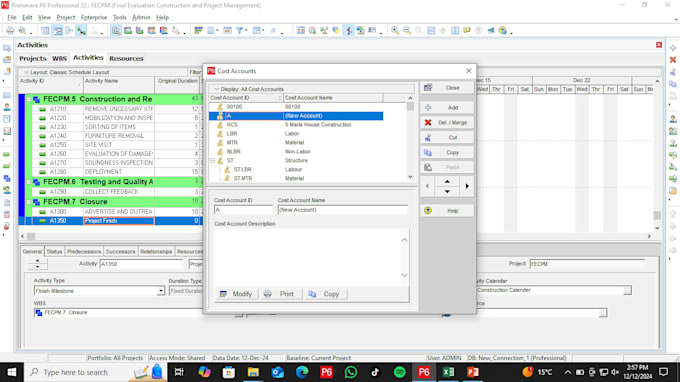Collapse the FECPM.6 Testing and Quality group
The image size is (680, 382).
(29, 182)
